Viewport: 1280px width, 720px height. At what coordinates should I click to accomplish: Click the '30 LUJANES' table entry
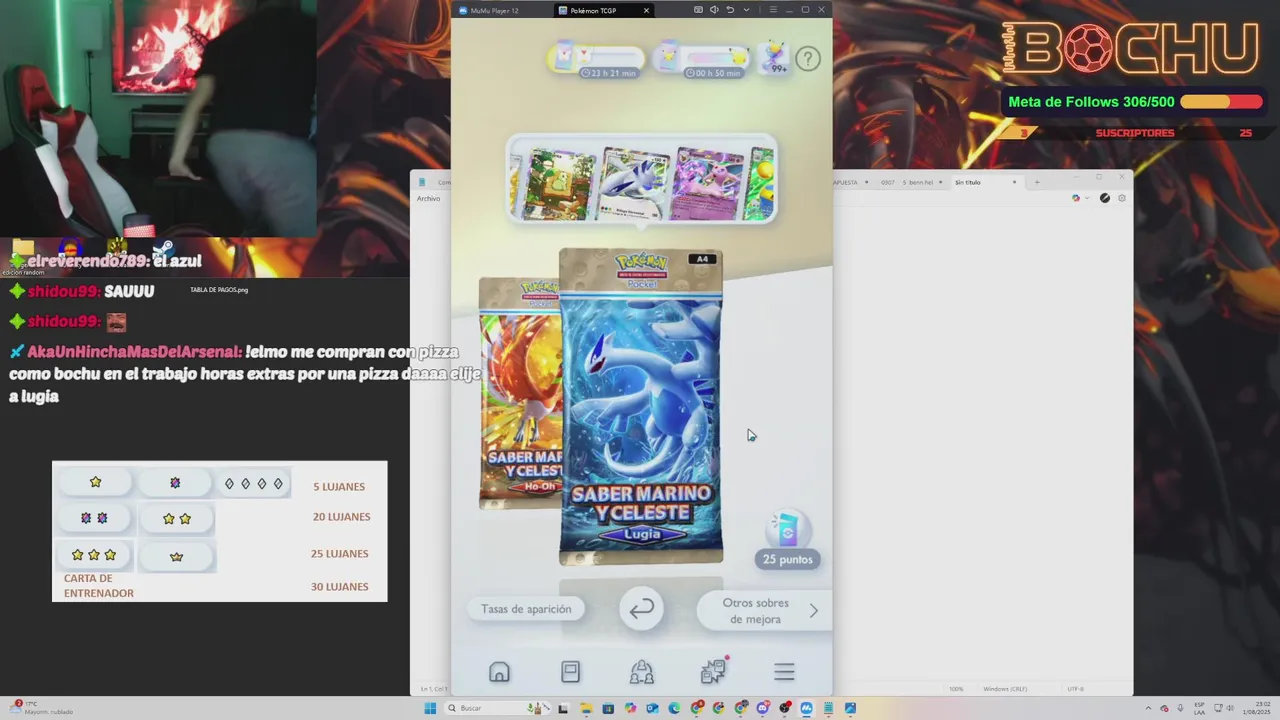pyautogui.click(x=340, y=587)
